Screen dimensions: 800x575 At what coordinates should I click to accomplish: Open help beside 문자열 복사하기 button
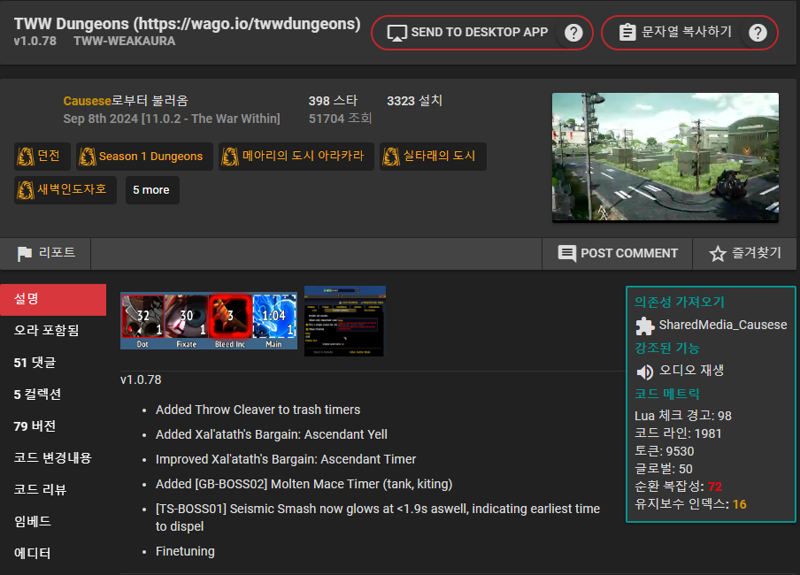point(758,33)
